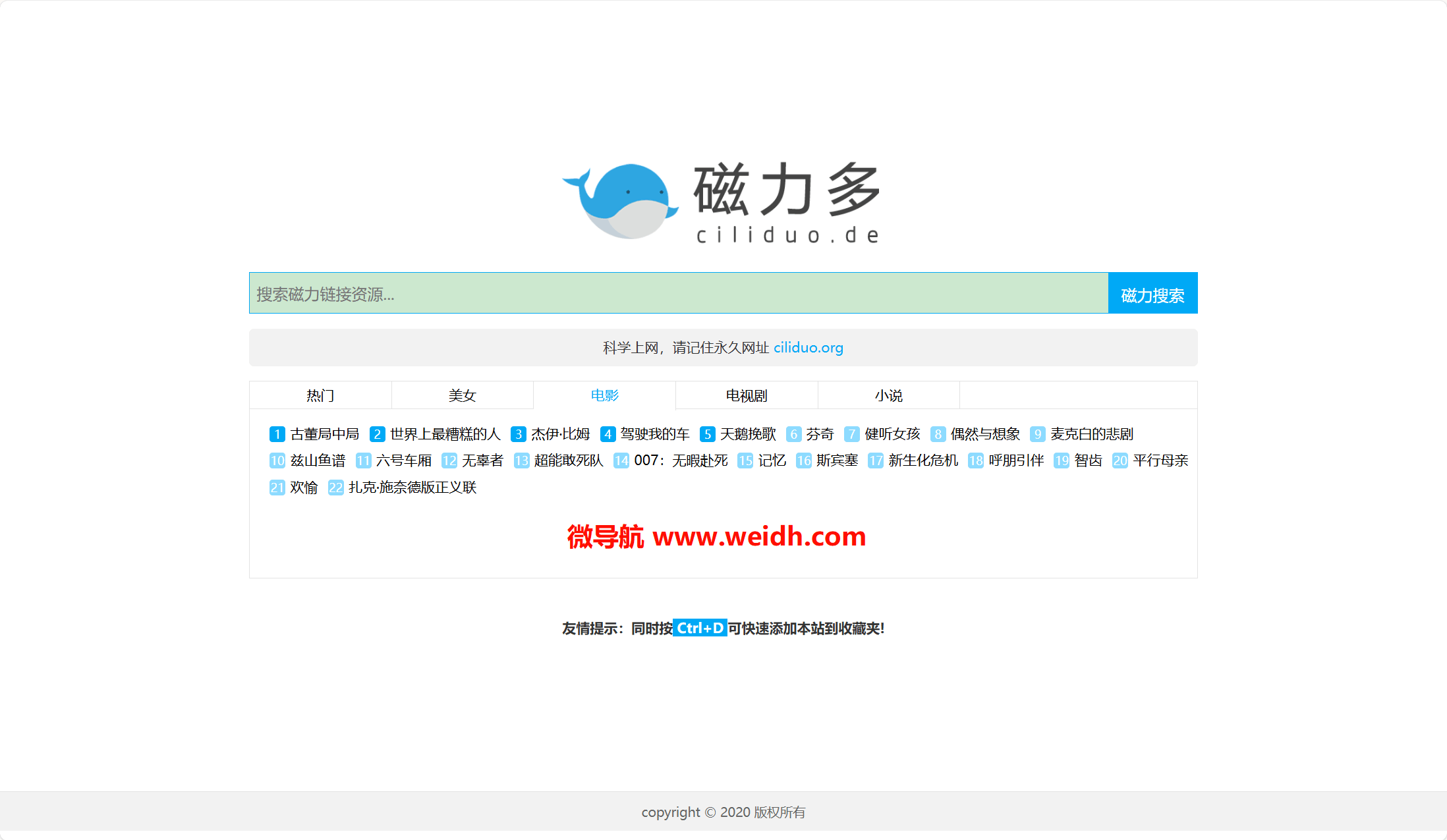The height and width of the screenshot is (840, 1447).
Task: Click the number 22 rank badge
Action: (335, 488)
